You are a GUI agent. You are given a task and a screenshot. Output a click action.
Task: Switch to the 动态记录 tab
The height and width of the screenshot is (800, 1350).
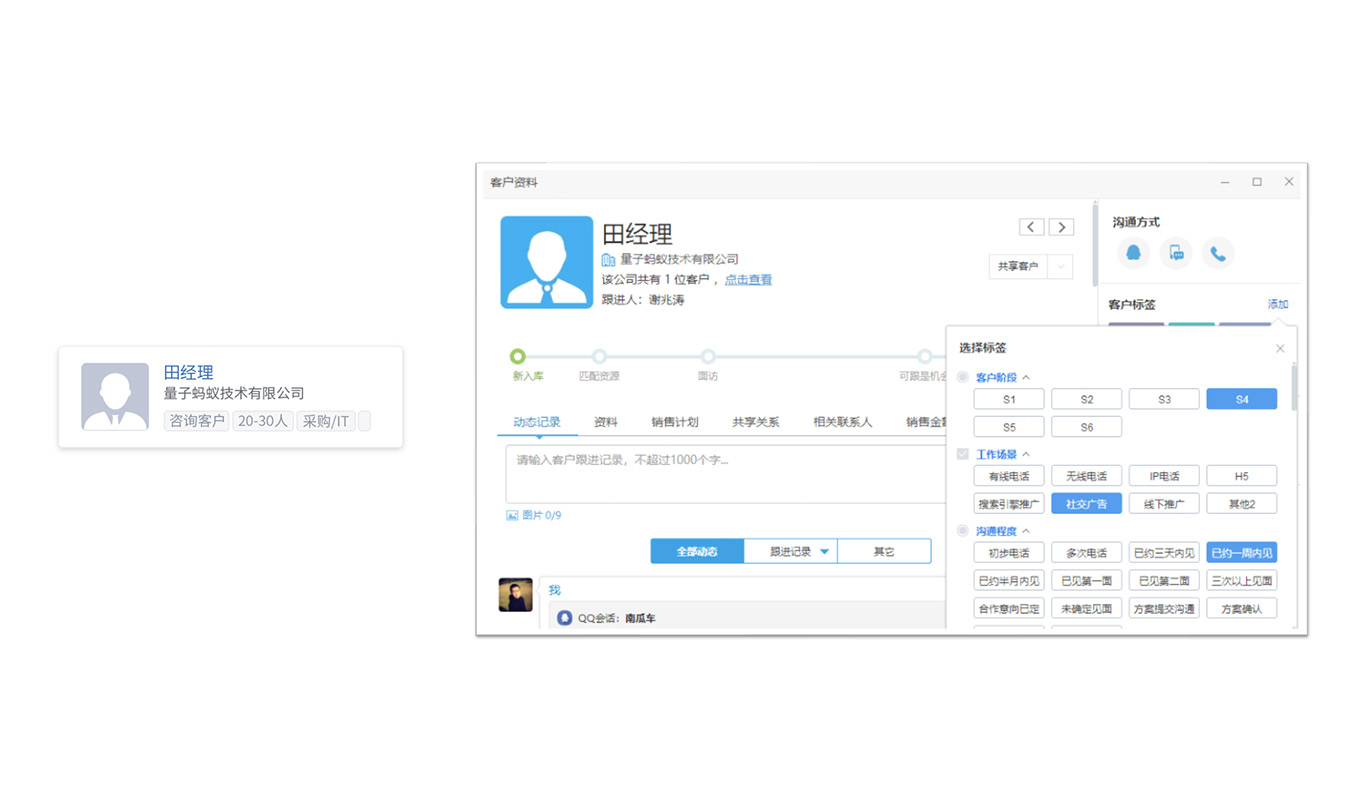tap(537, 422)
